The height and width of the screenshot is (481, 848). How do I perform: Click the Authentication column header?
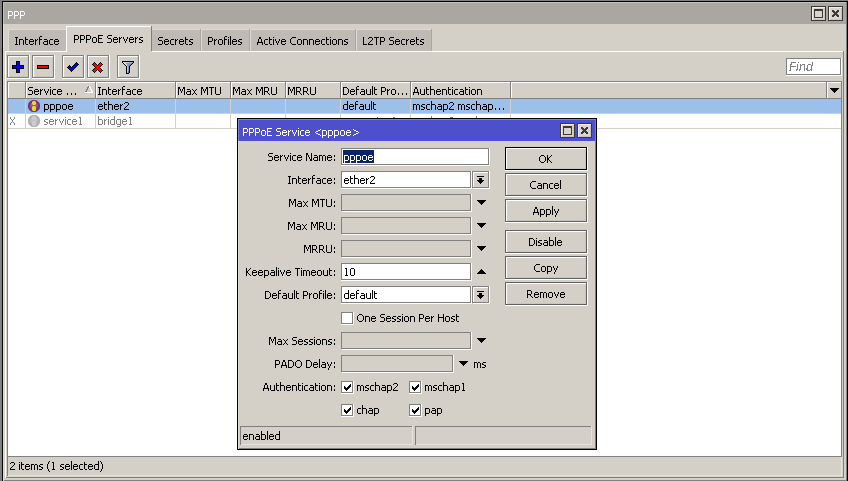pyautogui.click(x=460, y=91)
